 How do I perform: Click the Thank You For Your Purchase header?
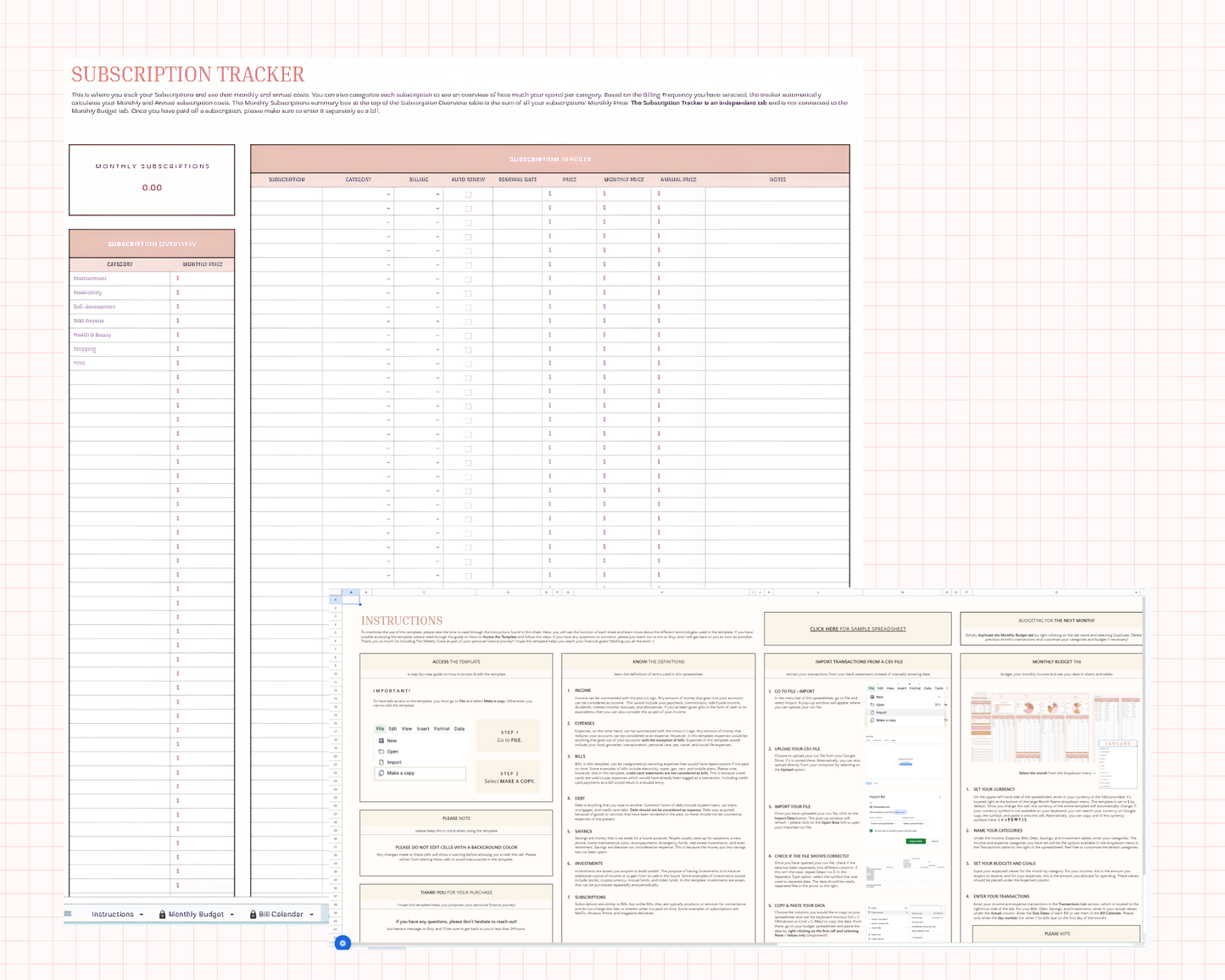click(x=456, y=892)
